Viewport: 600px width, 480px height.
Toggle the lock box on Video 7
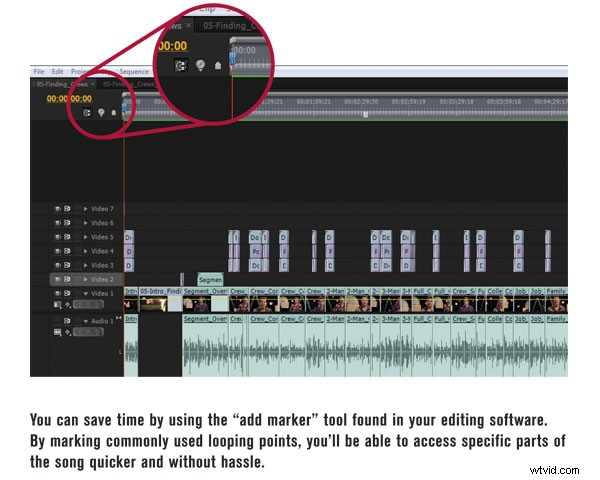tap(77, 209)
